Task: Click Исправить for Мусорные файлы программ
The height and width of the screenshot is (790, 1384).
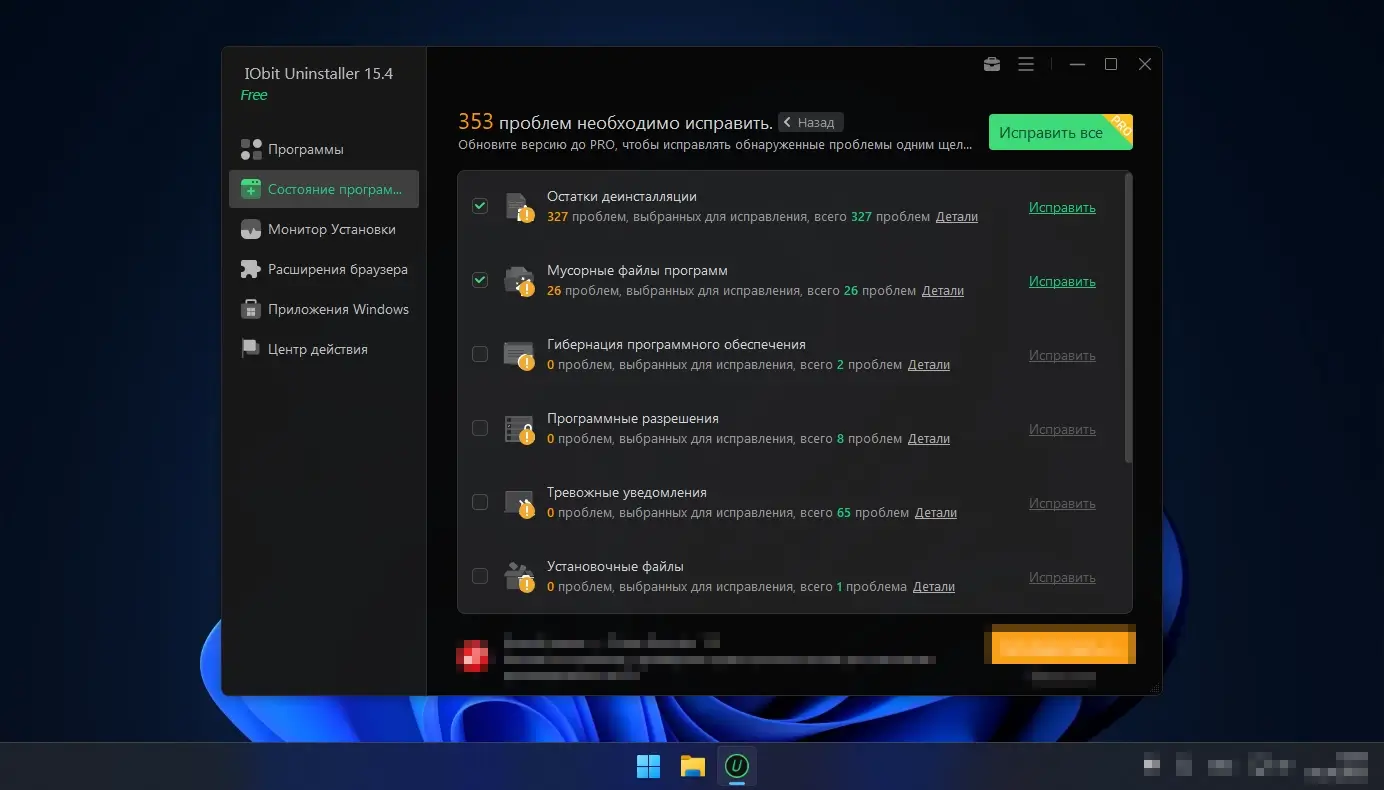Action: click(1062, 282)
